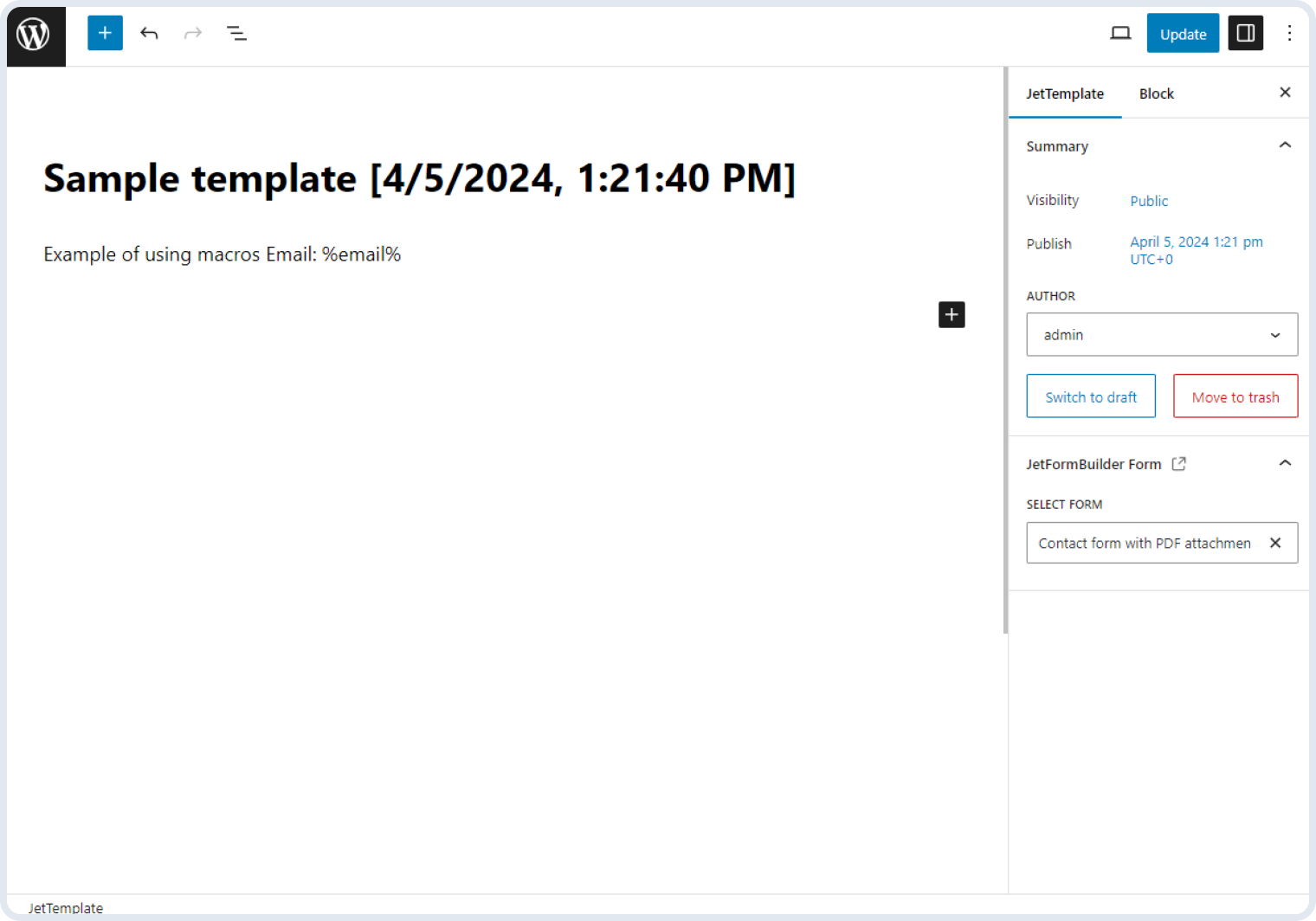Click the Update button
Viewport: 1316px width, 921px height.
pyautogui.click(x=1183, y=33)
